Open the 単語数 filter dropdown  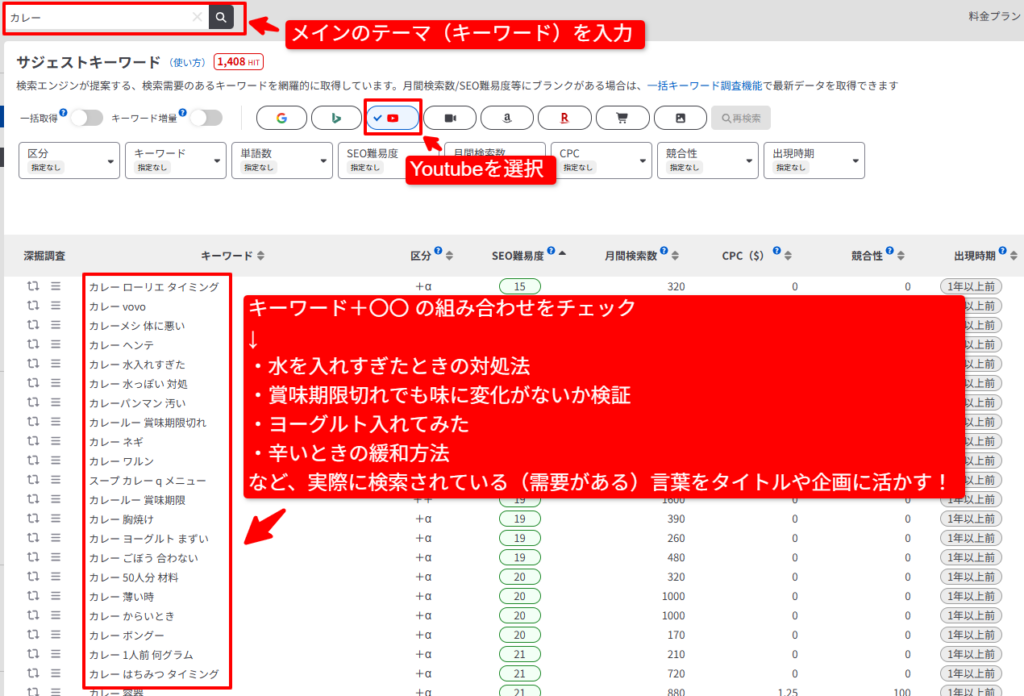(x=280, y=160)
